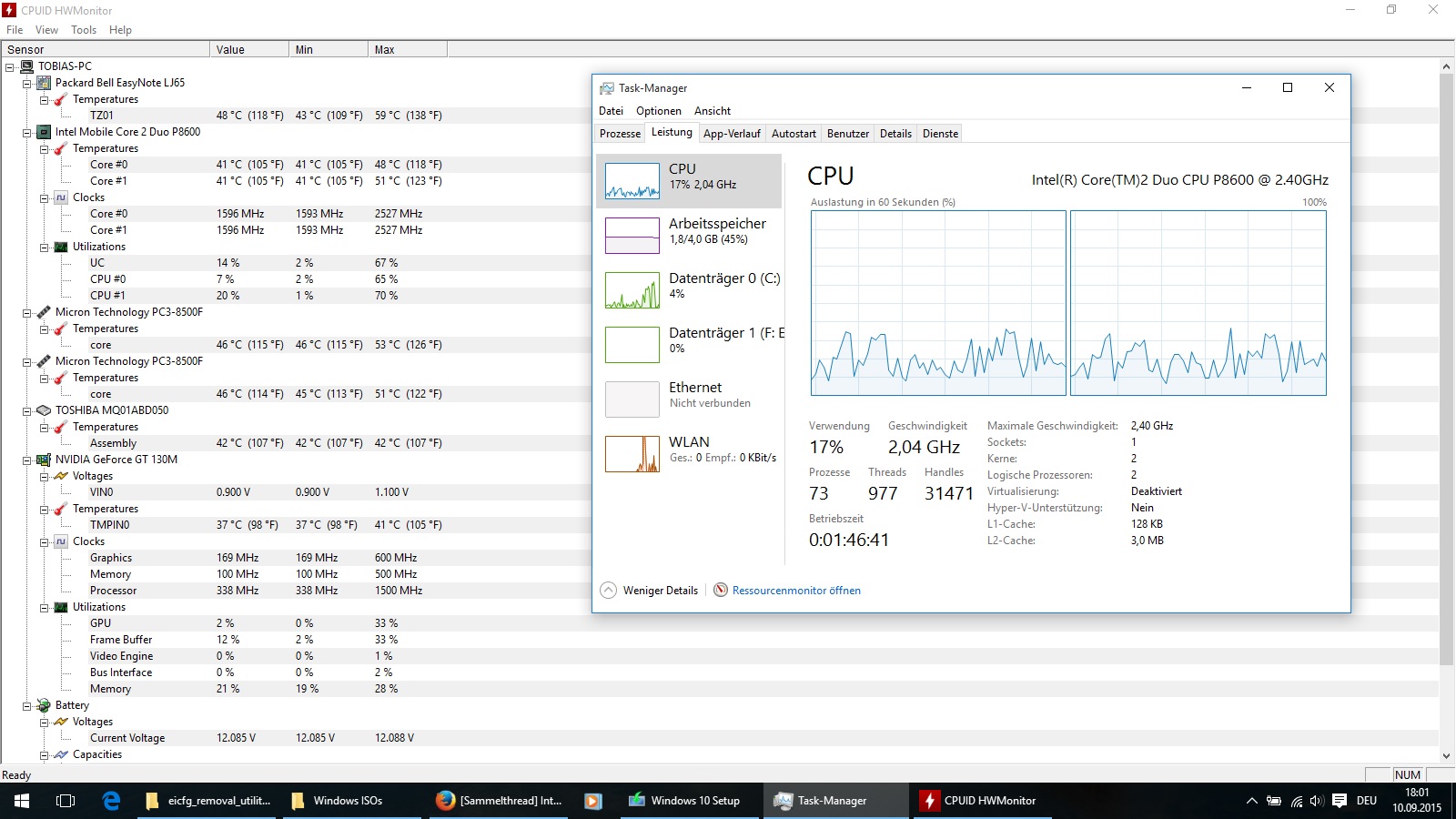Open the Windows Start menu
The width and height of the screenshot is (1456, 819).
22,801
